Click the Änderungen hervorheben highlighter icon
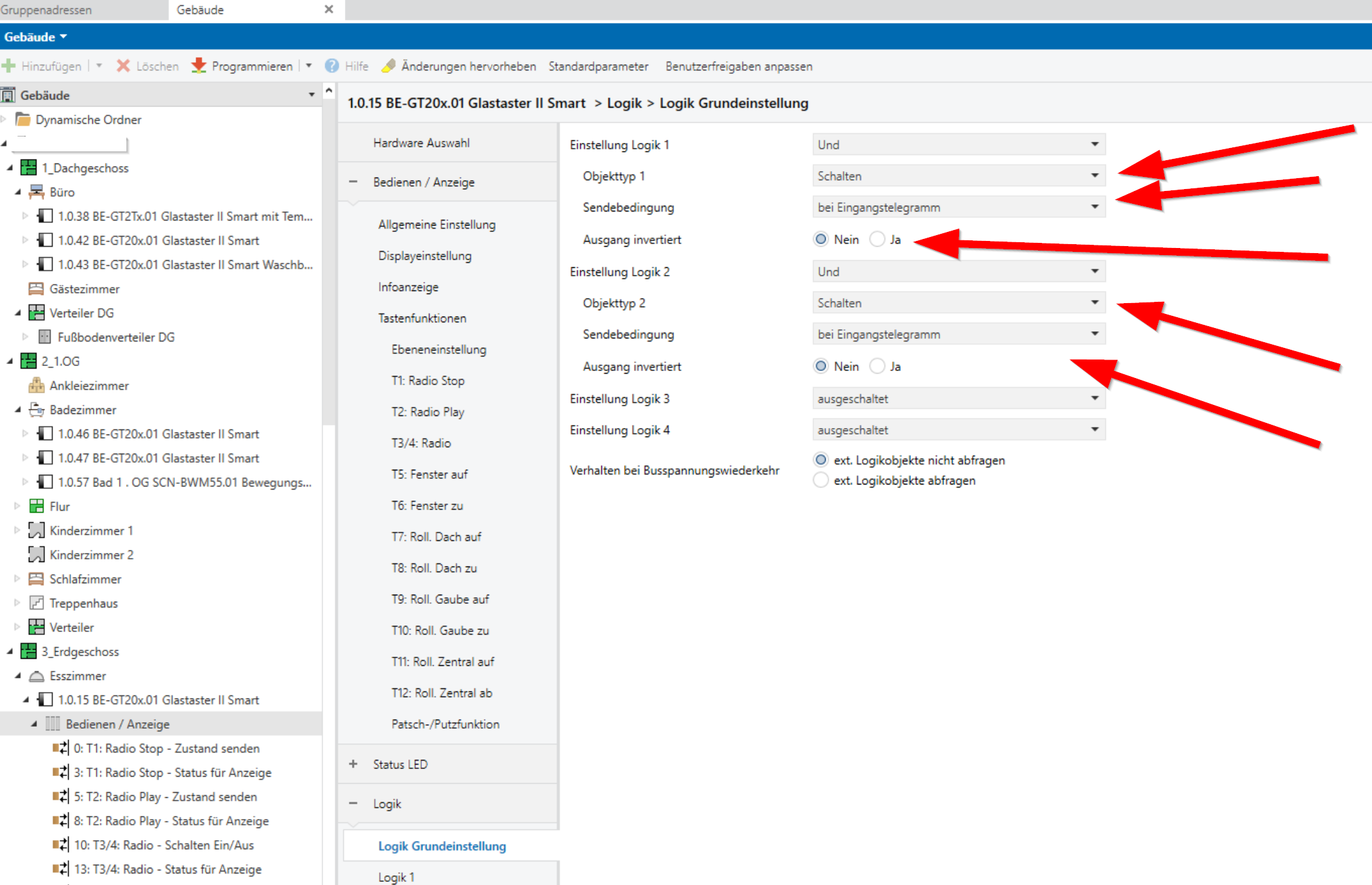 click(389, 66)
